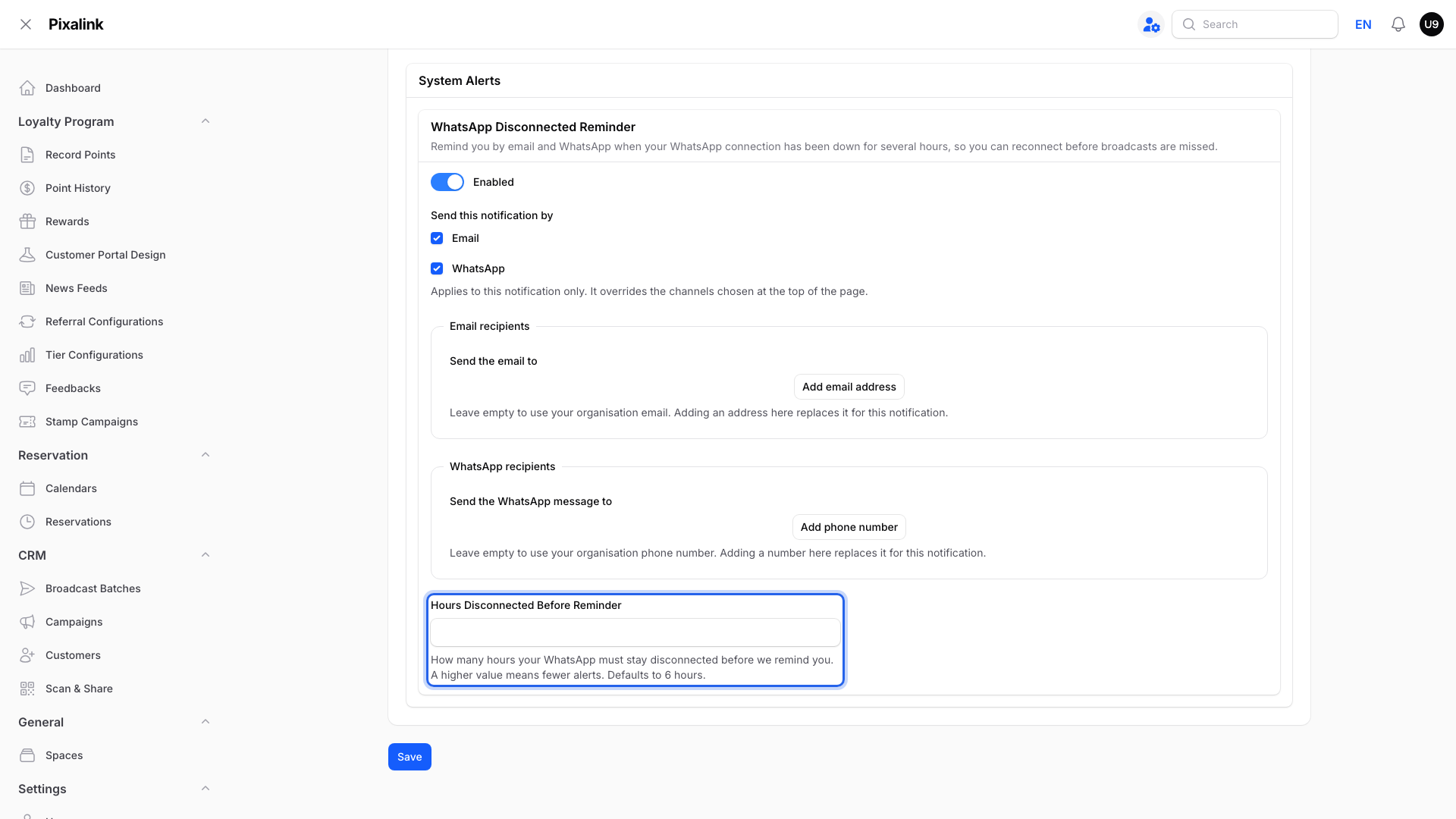The height and width of the screenshot is (819, 1456).
Task: Click the News Feeds newspaper icon
Action: 27,288
